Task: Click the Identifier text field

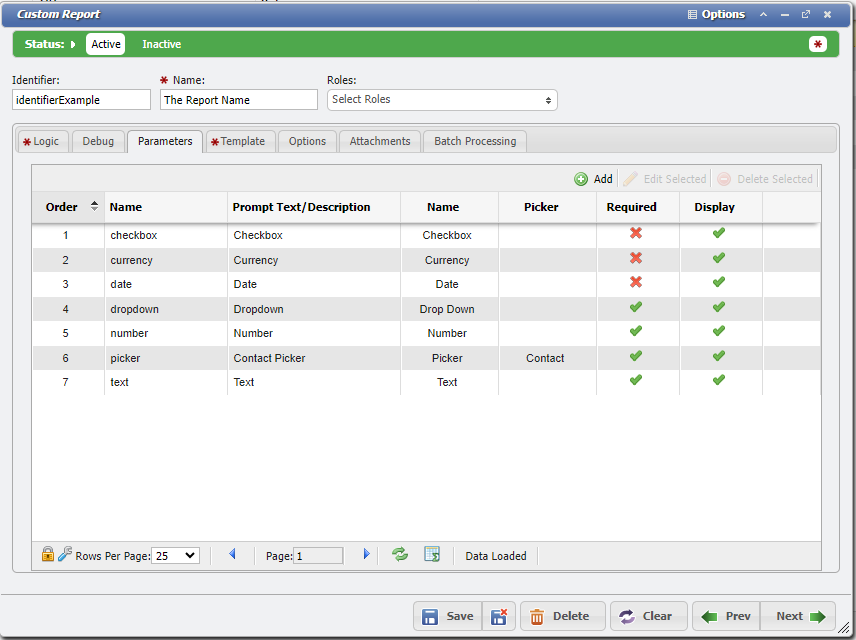Action: pos(81,100)
